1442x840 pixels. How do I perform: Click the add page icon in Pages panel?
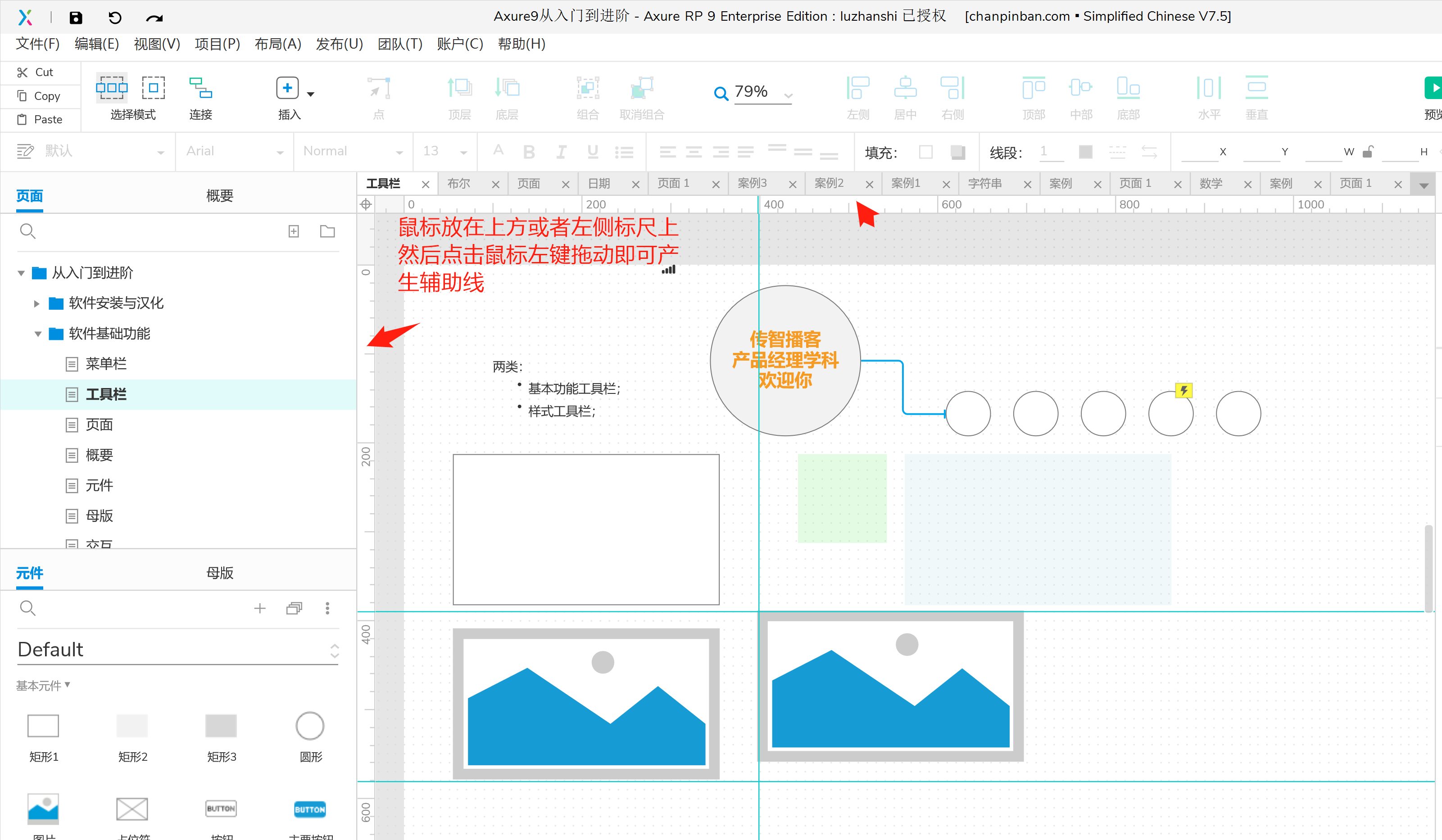tap(294, 231)
